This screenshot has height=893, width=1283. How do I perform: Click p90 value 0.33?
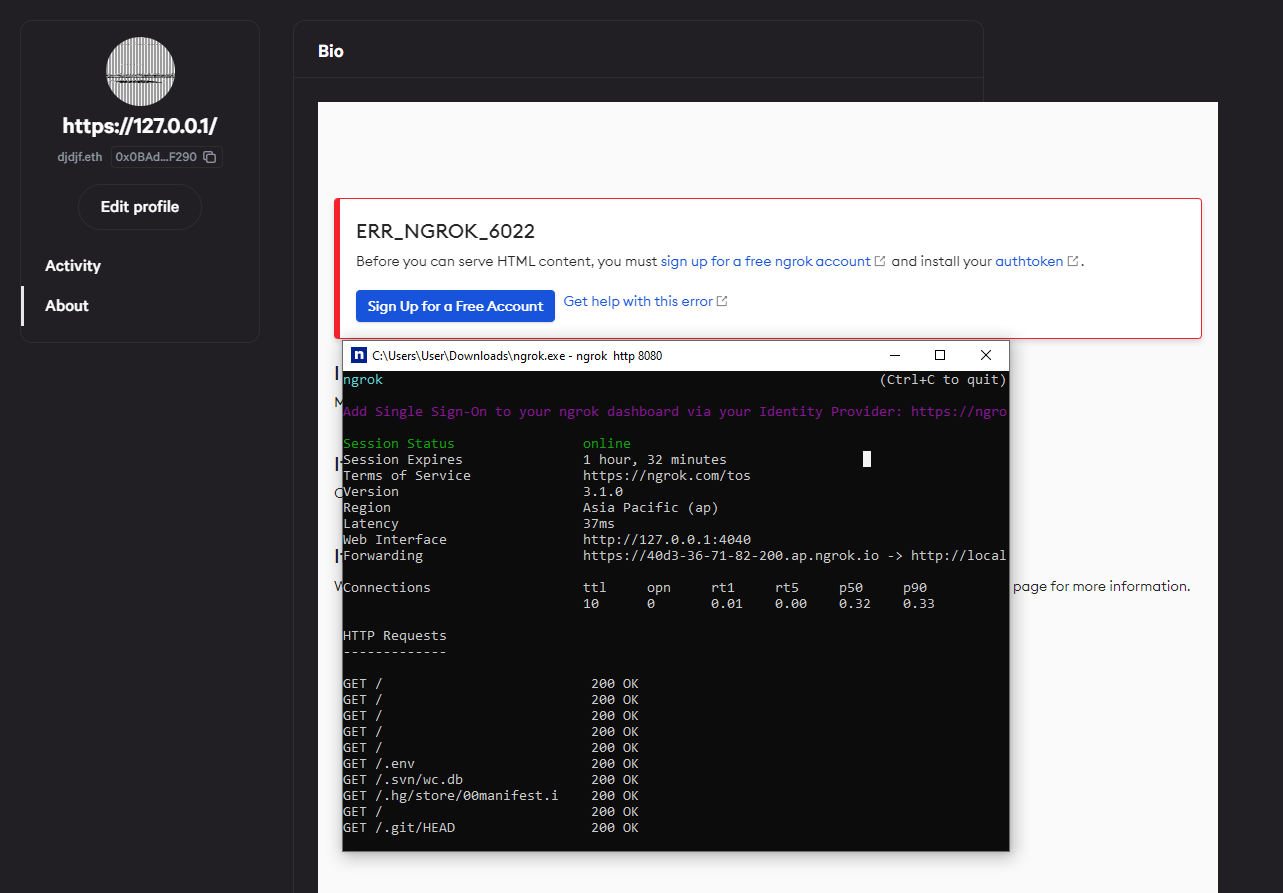(919, 603)
